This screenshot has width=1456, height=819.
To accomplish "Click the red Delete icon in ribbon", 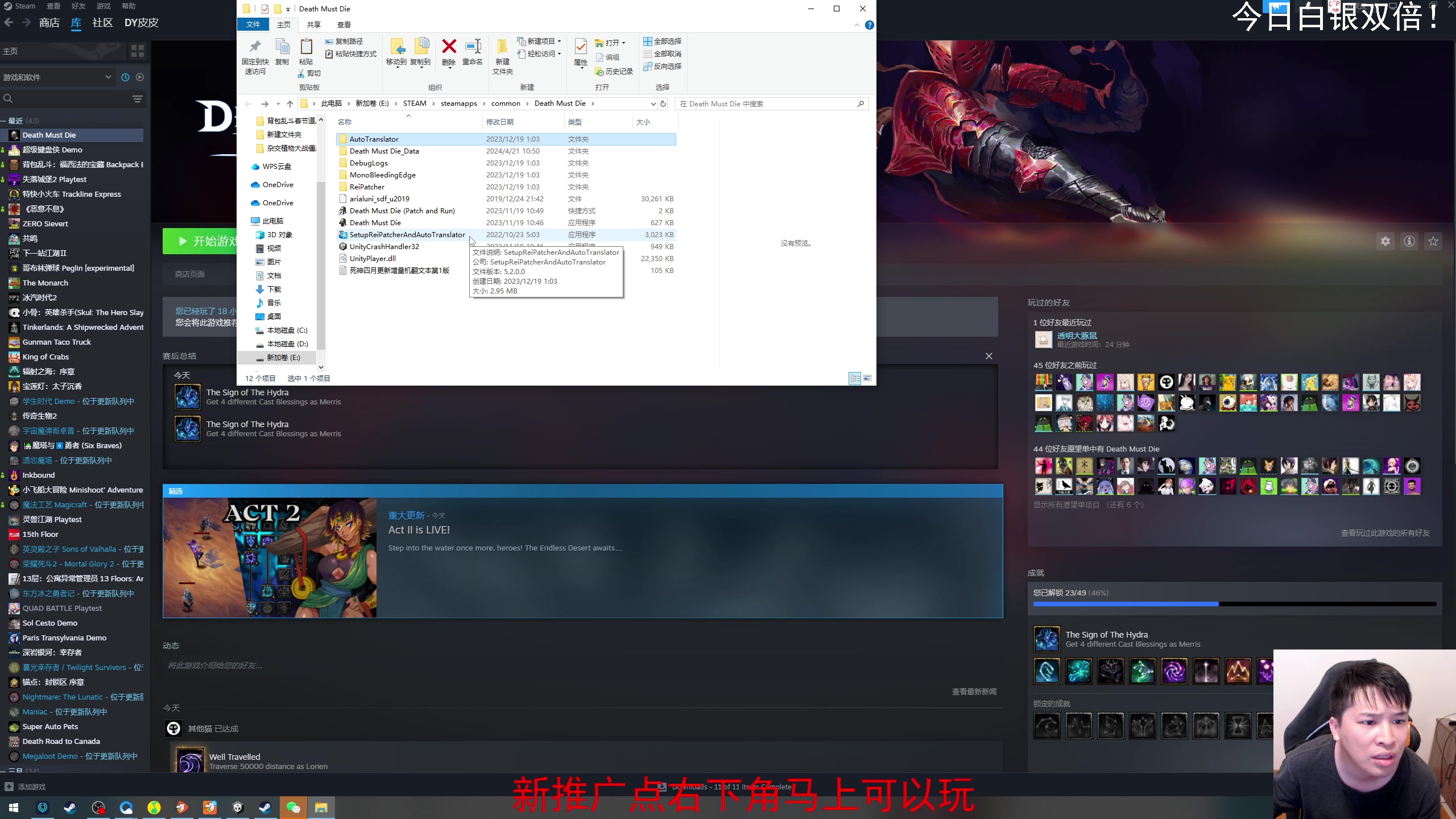I will tap(449, 52).
